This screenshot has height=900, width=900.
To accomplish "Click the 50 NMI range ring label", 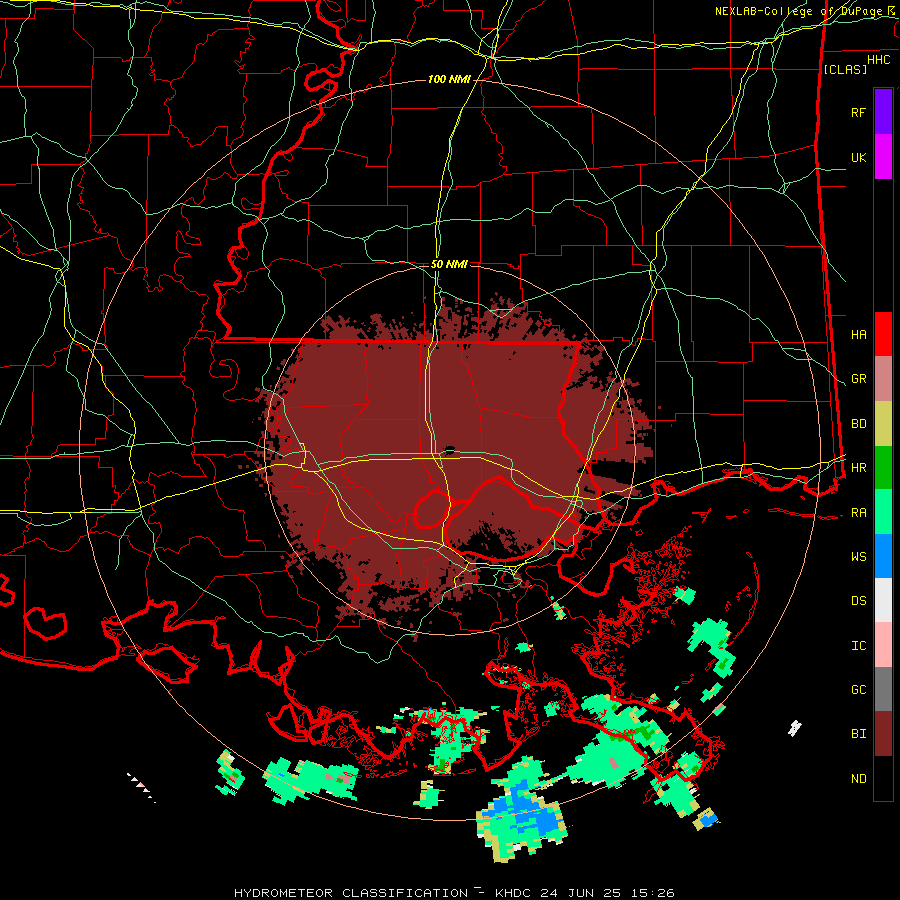I will [x=449, y=264].
